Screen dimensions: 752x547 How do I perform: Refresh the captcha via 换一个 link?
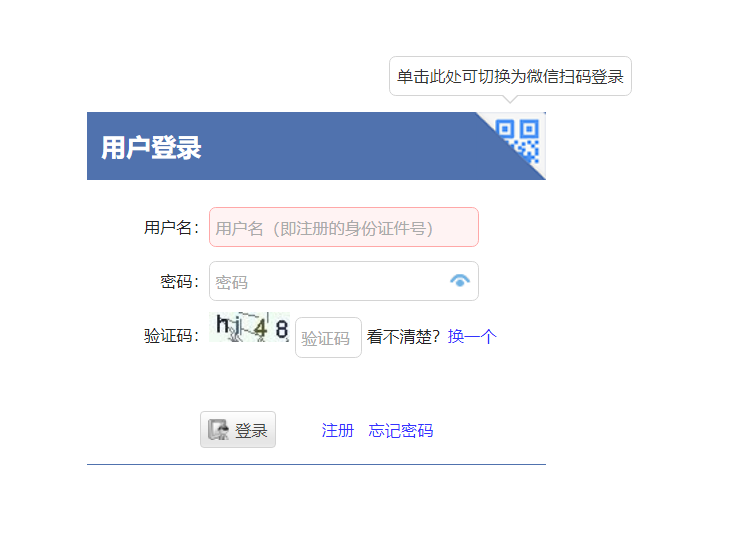point(471,337)
